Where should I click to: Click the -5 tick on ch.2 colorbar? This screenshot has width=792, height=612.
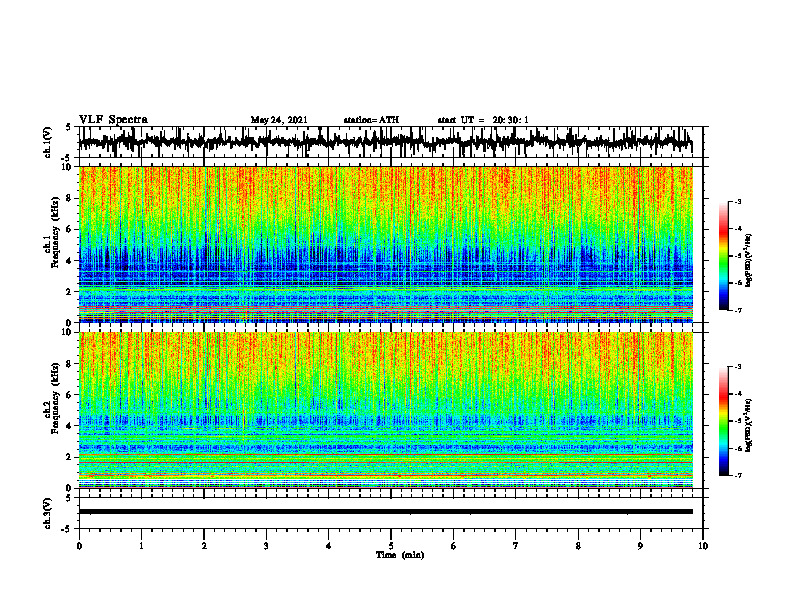pyautogui.click(x=738, y=421)
